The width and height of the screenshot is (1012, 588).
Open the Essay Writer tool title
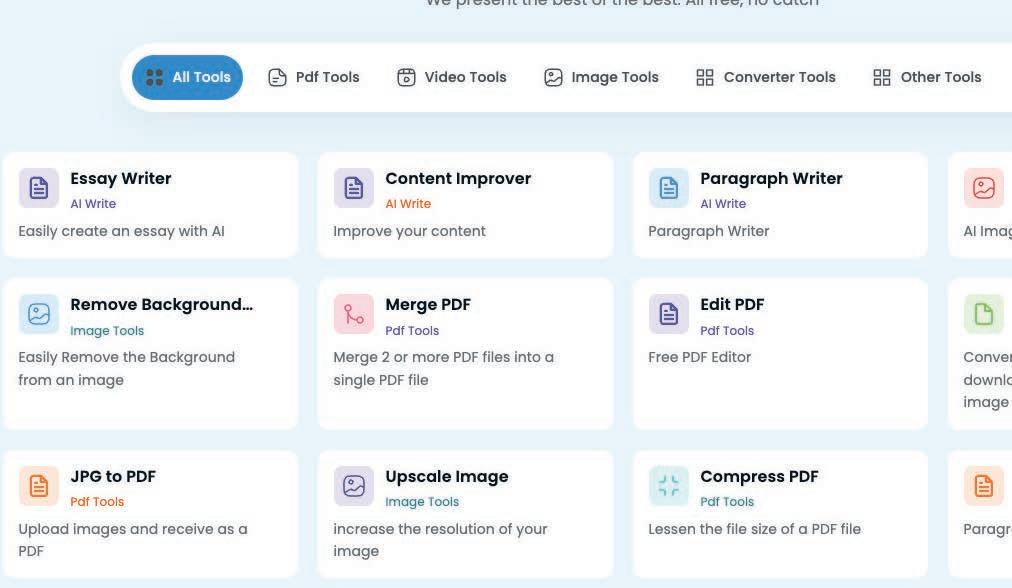[121, 178]
